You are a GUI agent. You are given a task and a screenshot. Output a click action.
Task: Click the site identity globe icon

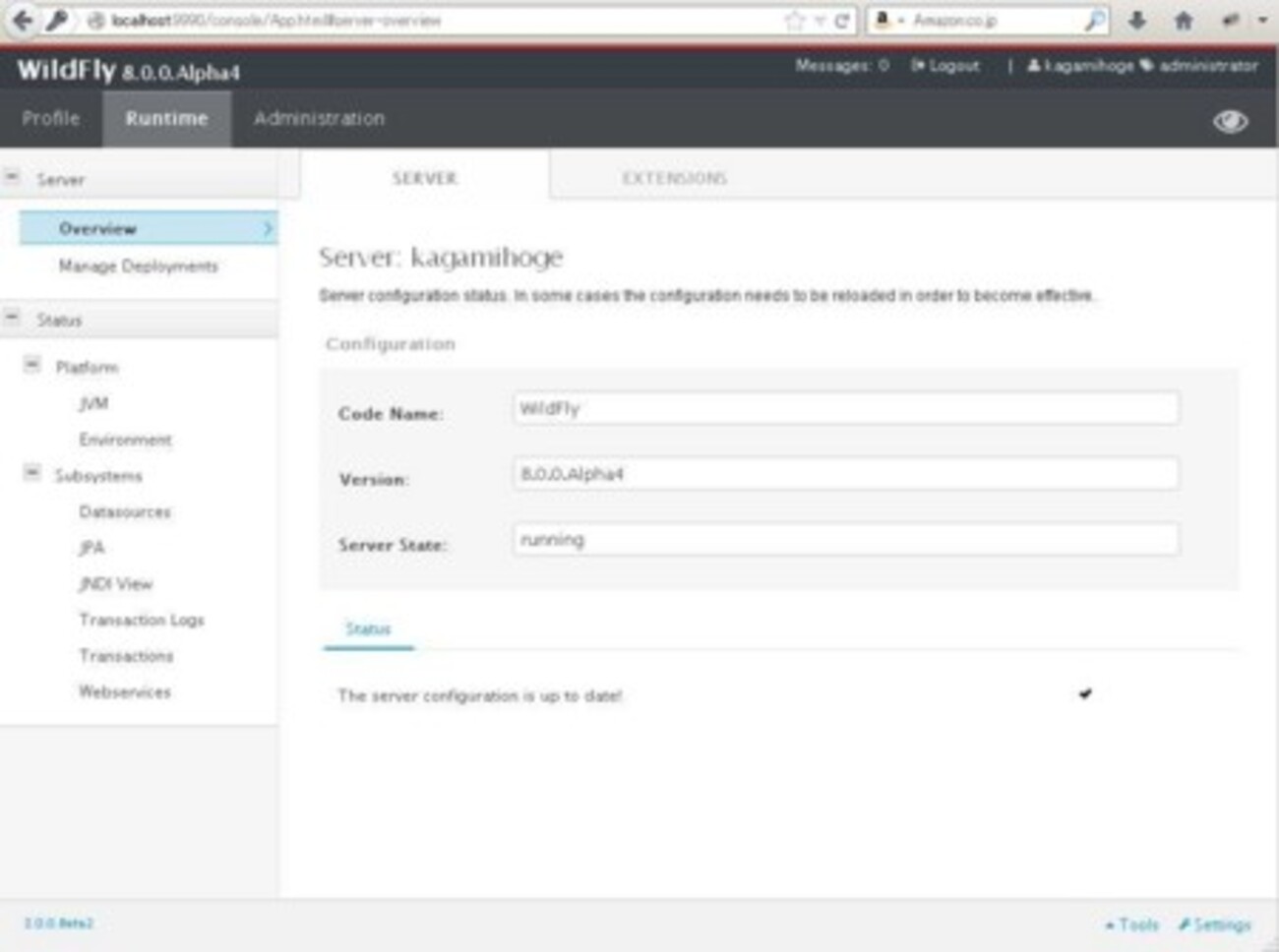click(95, 21)
